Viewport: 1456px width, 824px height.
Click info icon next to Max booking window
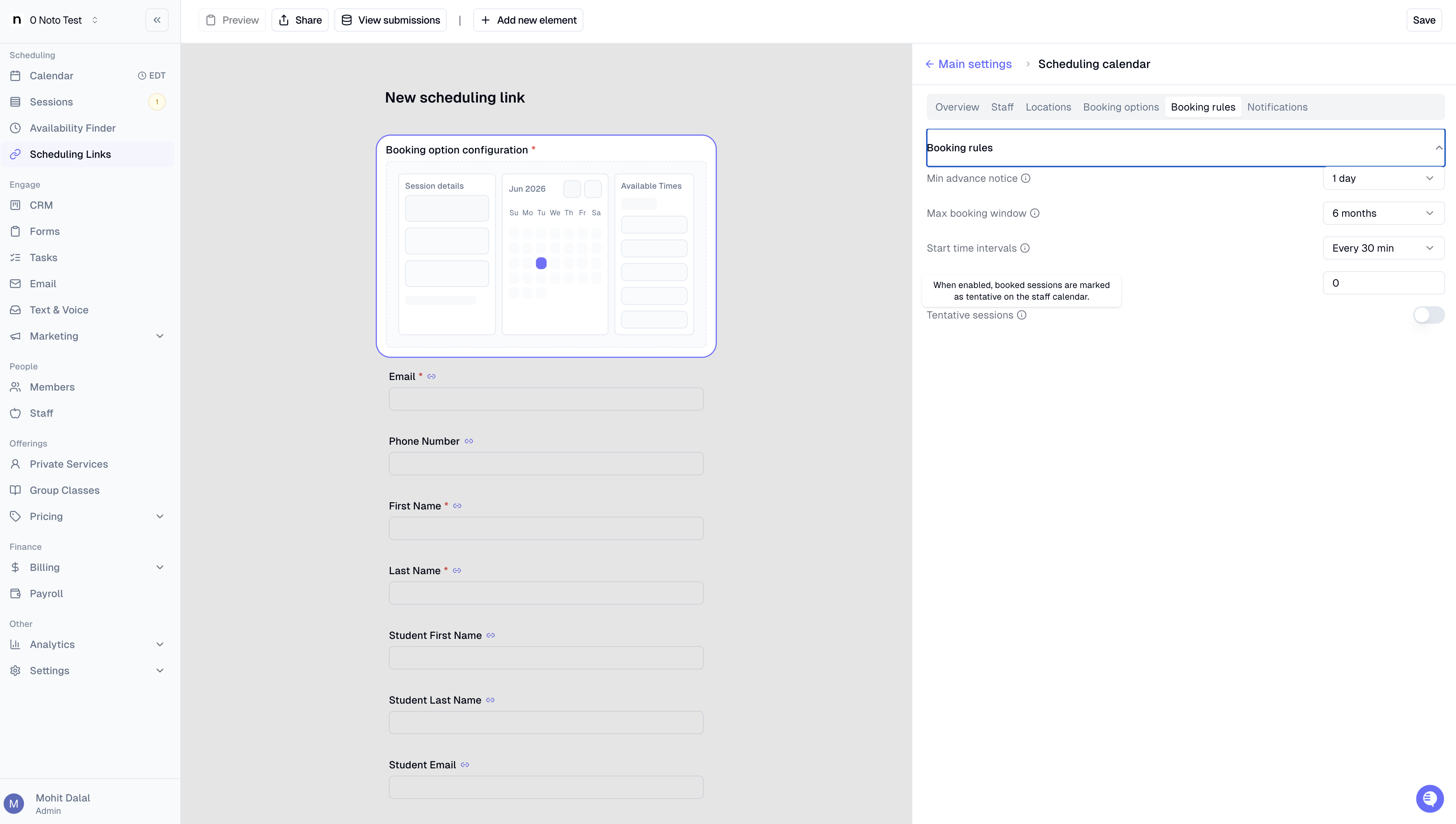tap(1035, 213)
